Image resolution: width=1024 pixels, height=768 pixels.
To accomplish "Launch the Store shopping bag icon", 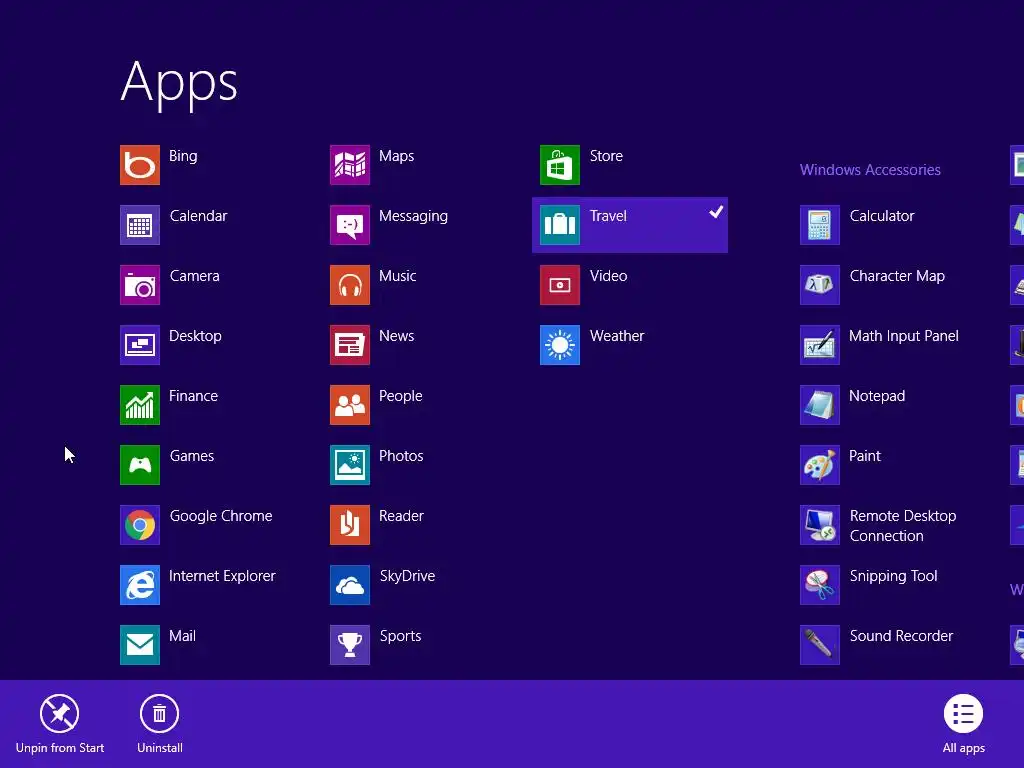I will coord(560,165).
